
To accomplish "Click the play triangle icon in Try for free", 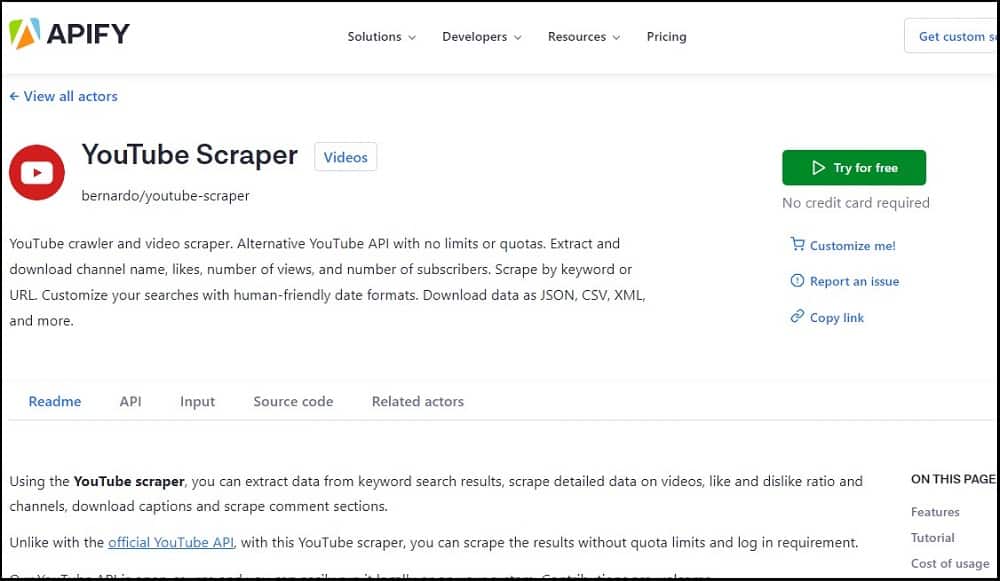I will point(818,168).
